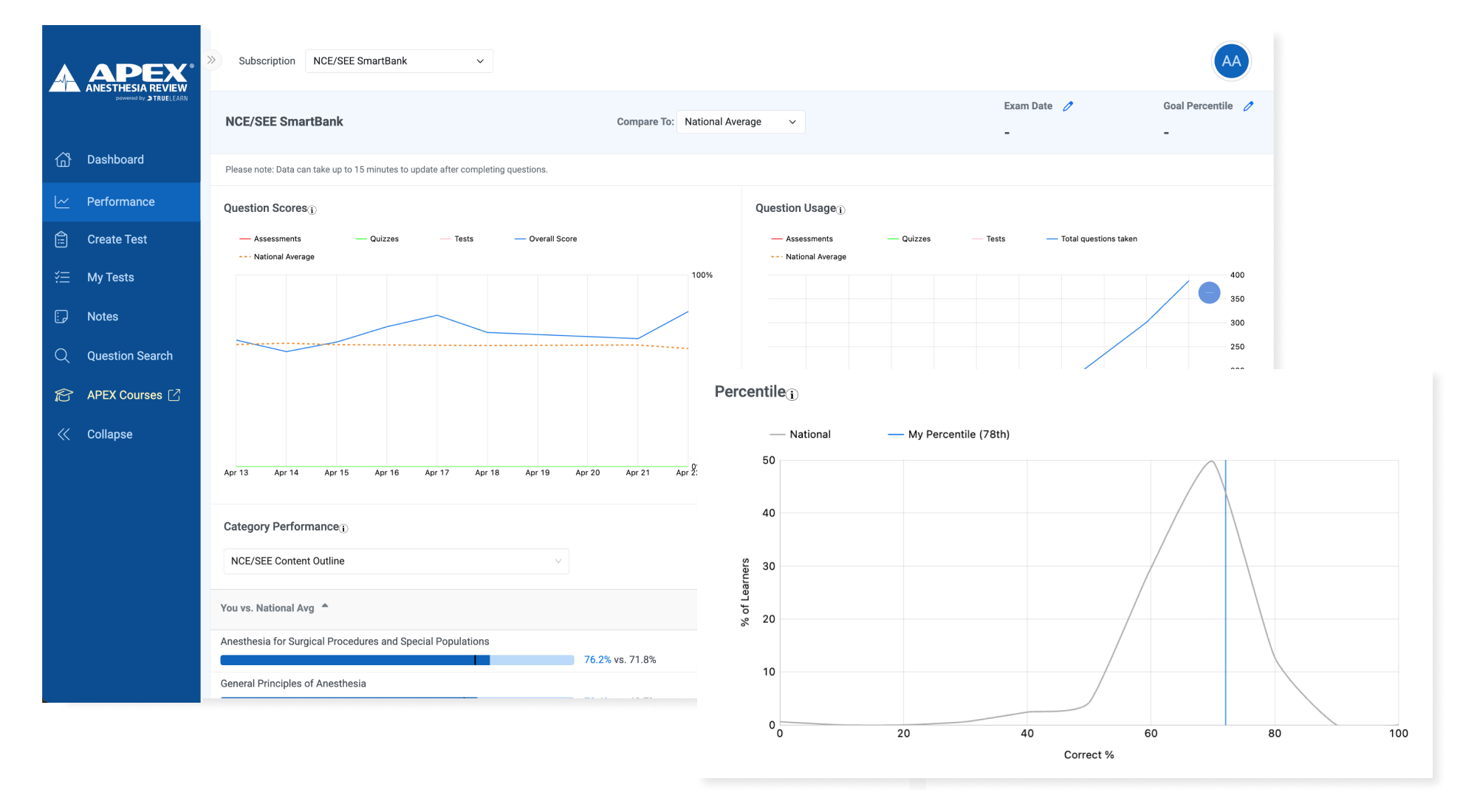Open Create Test in sidebar
The height and width of the screenshot is (812, 1477).
point(117,239)
